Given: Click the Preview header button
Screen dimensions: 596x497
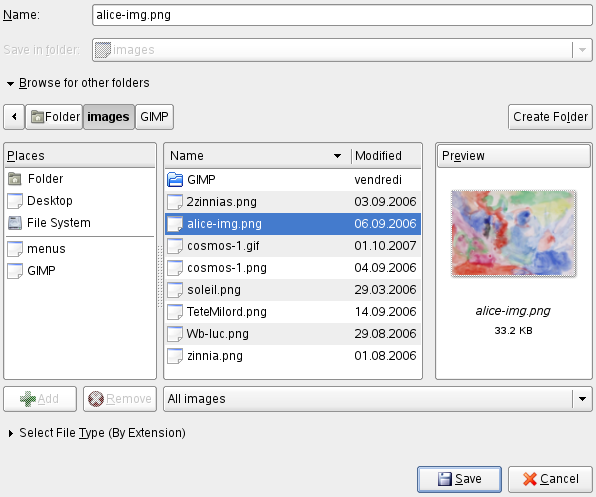Looking at the screenshot, I should coord(514,156).
